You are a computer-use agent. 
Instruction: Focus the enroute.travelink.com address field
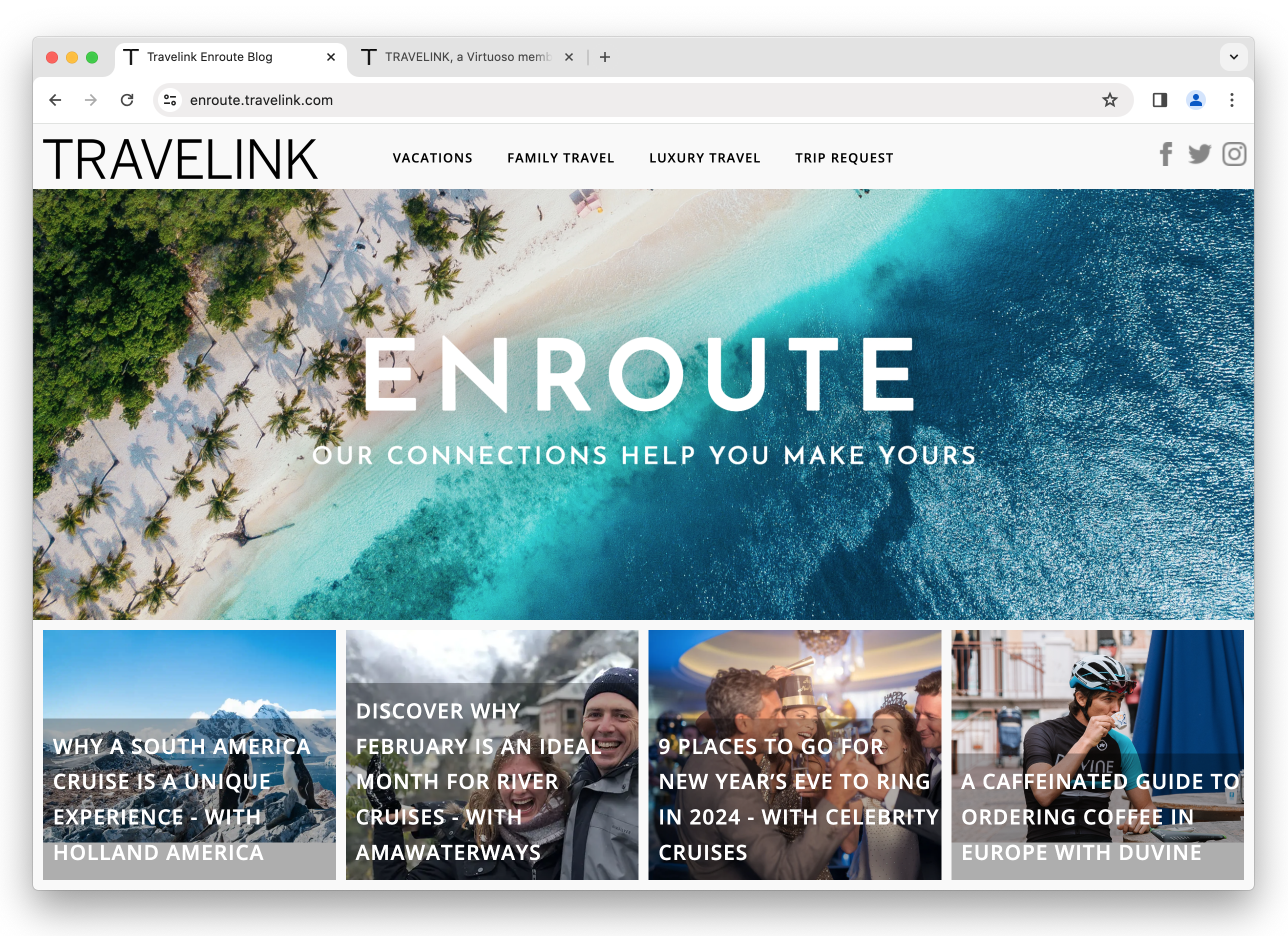[x=624, y=100]
